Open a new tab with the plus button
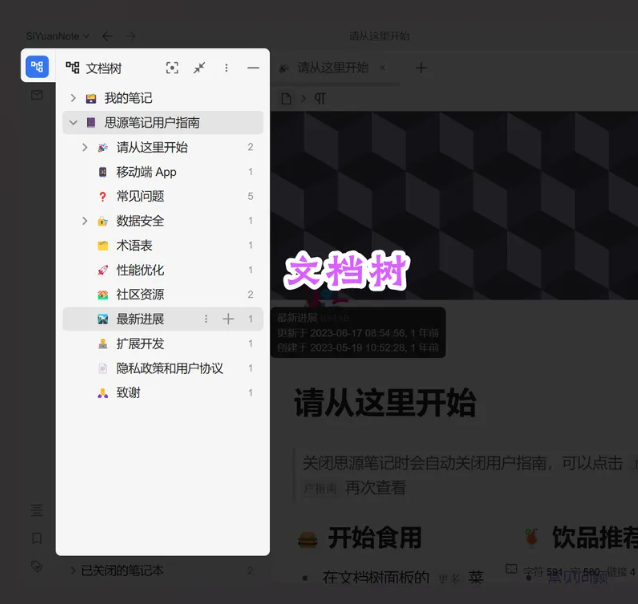This screenshot has height=604, width=638. 421,68
